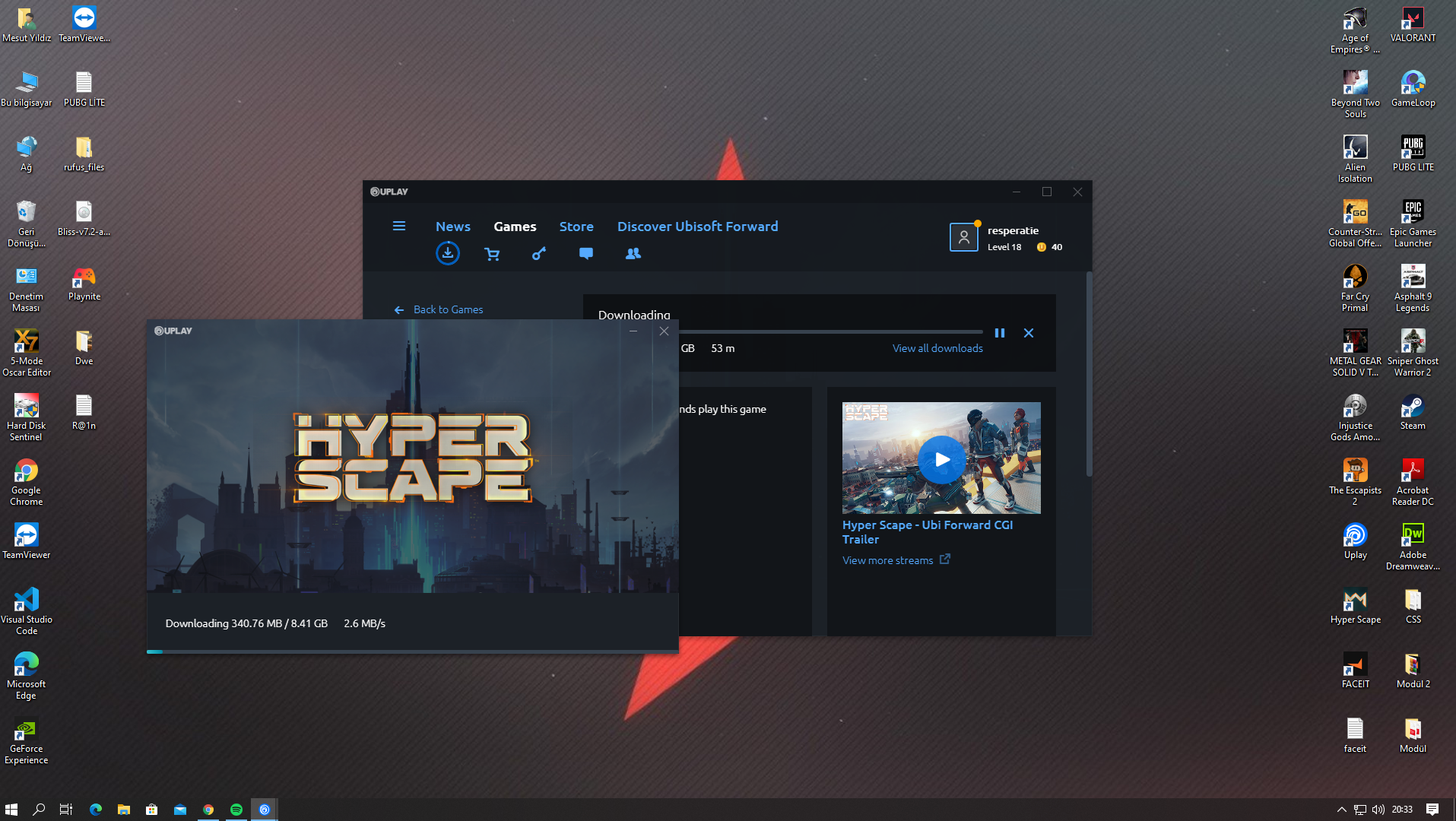The image size is (1456, 821).
Task: Open the external link icon beside streams
Action: click(x=944, y=559)
